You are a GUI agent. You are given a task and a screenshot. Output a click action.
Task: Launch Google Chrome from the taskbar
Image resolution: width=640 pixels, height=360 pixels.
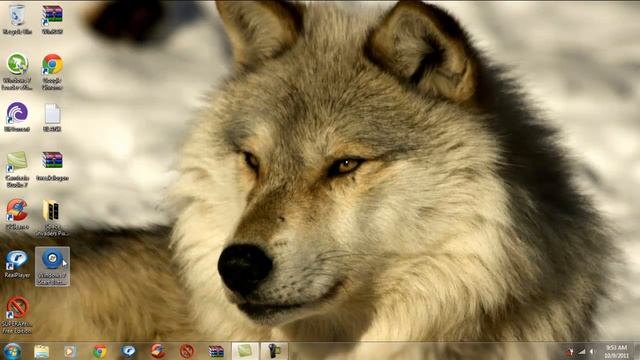click(100, 351)
